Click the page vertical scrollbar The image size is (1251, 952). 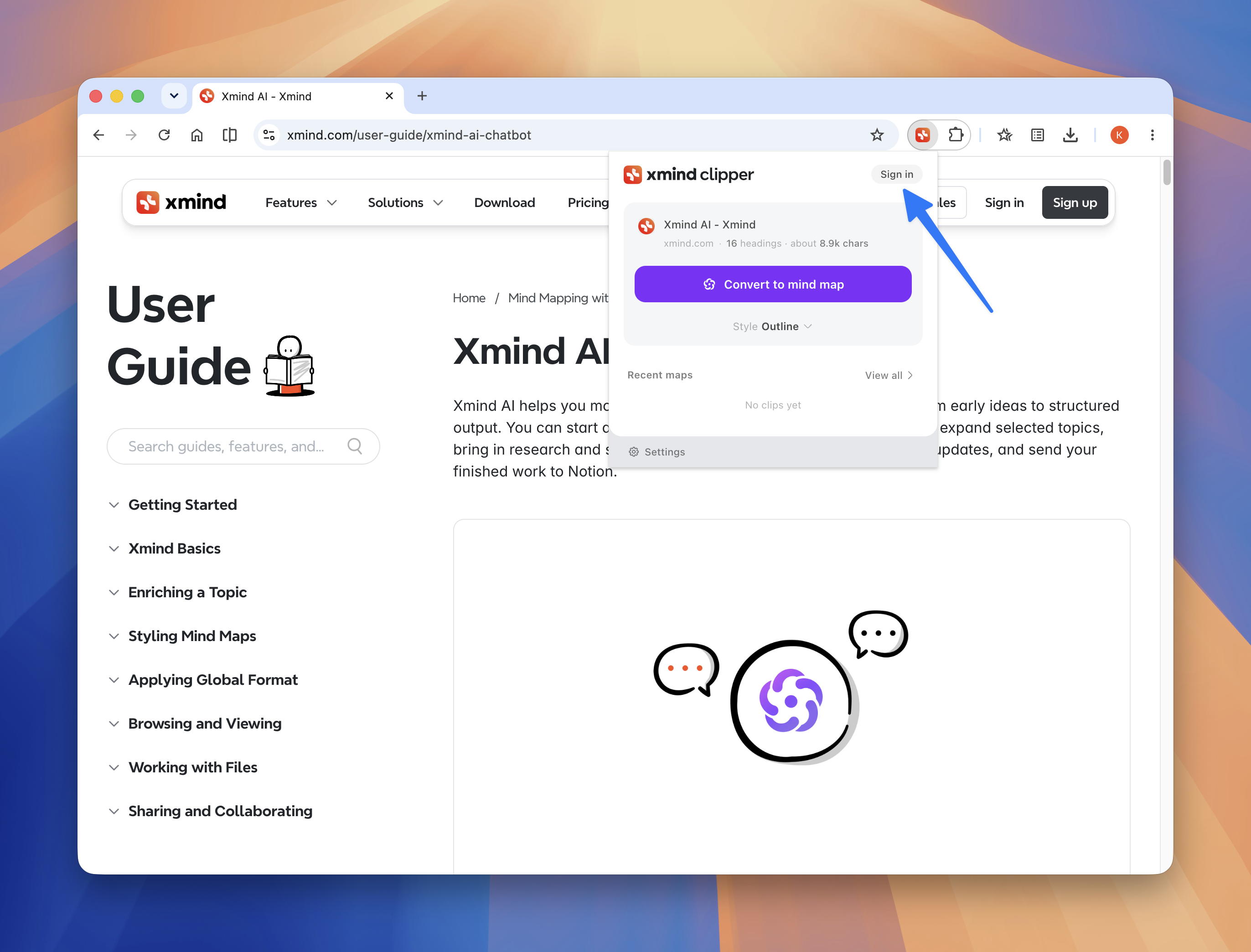1167,172
